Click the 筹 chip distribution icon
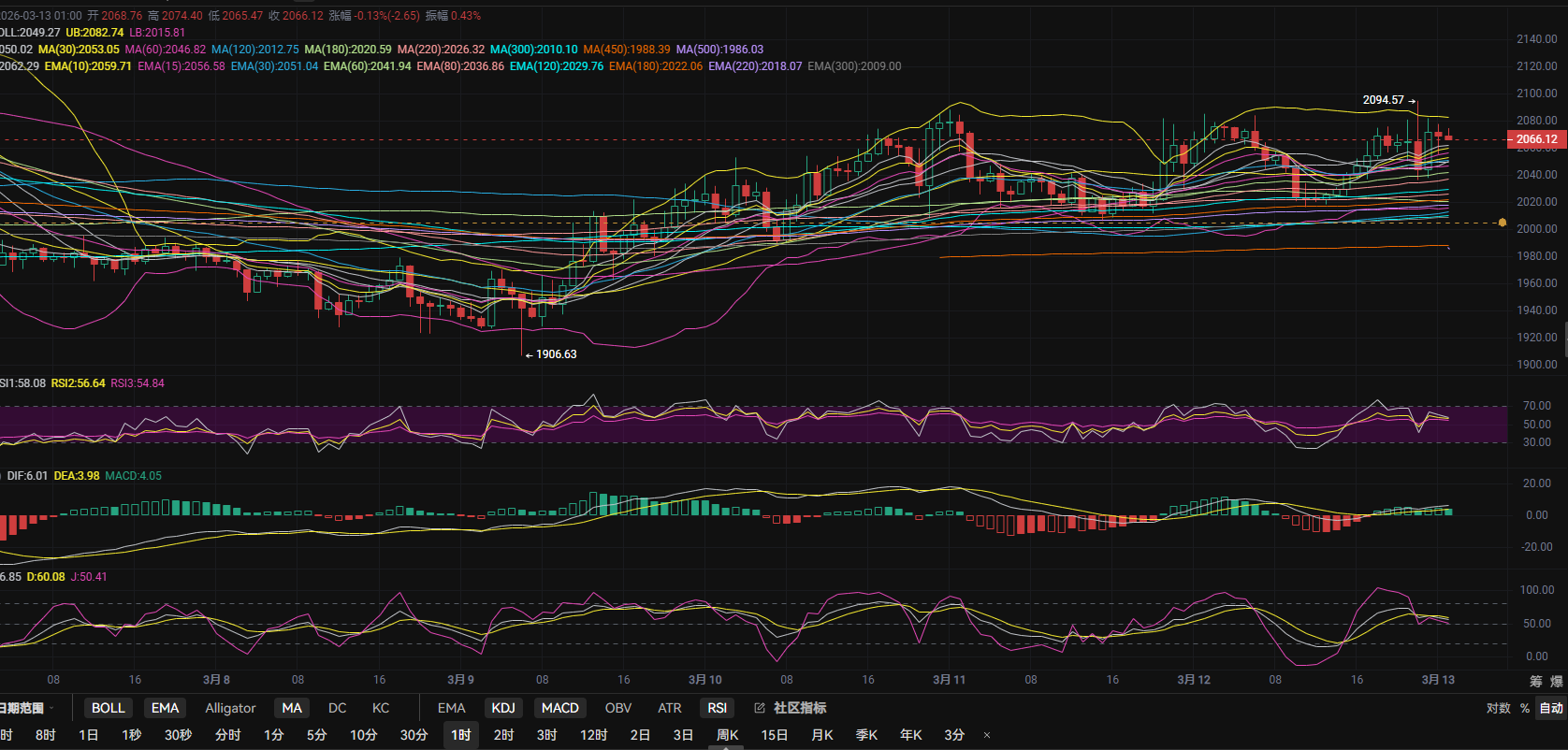Image resolution: width=1568 pixels, height=750 pixels. (x=1535, y=681)
